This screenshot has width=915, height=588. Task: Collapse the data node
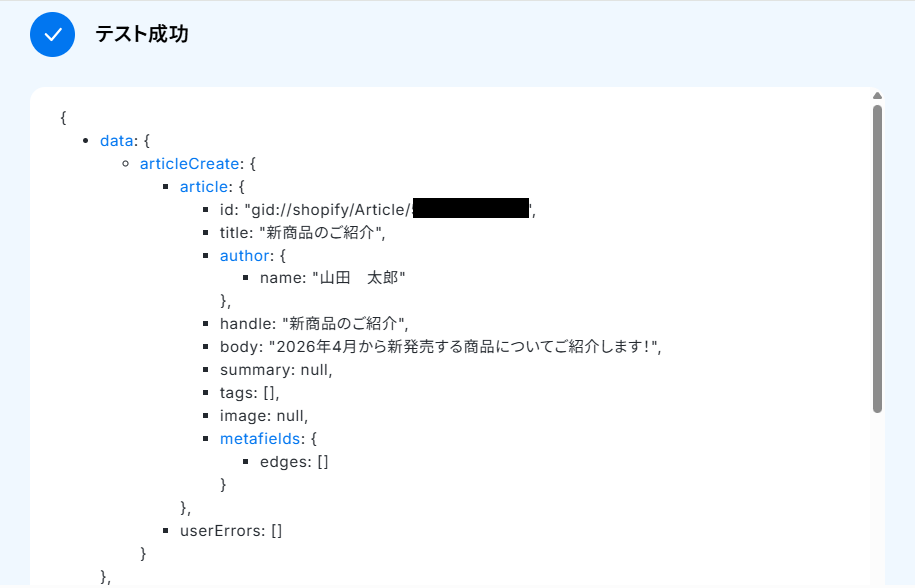[116, 140]
